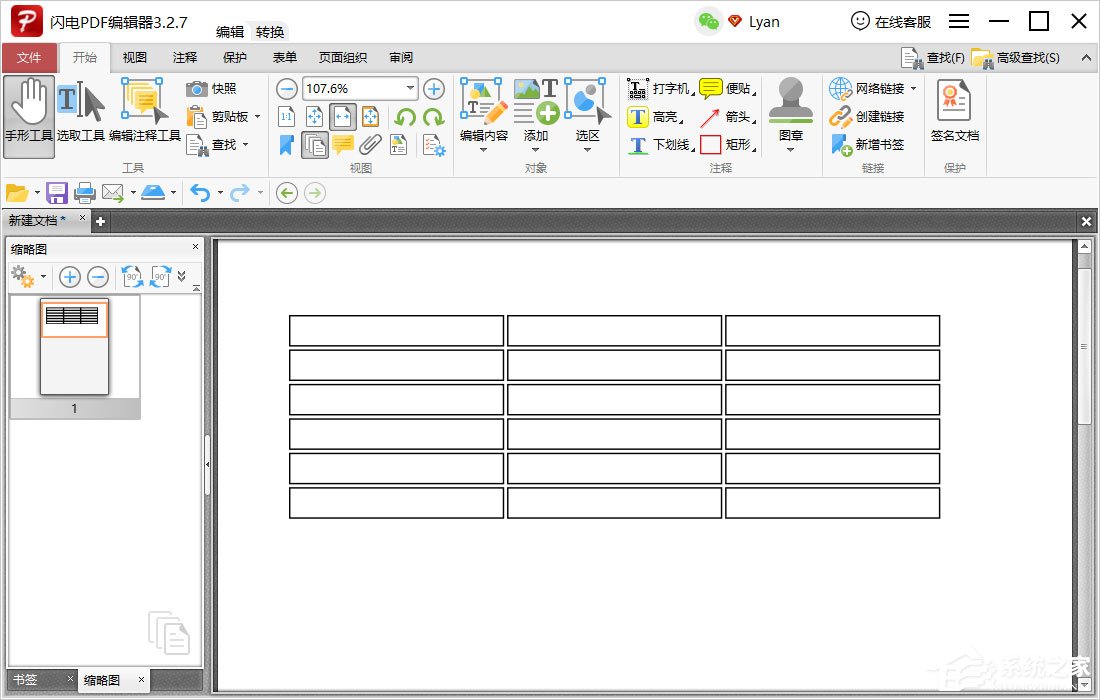Fit whole page in window

[x=314, y=116]
